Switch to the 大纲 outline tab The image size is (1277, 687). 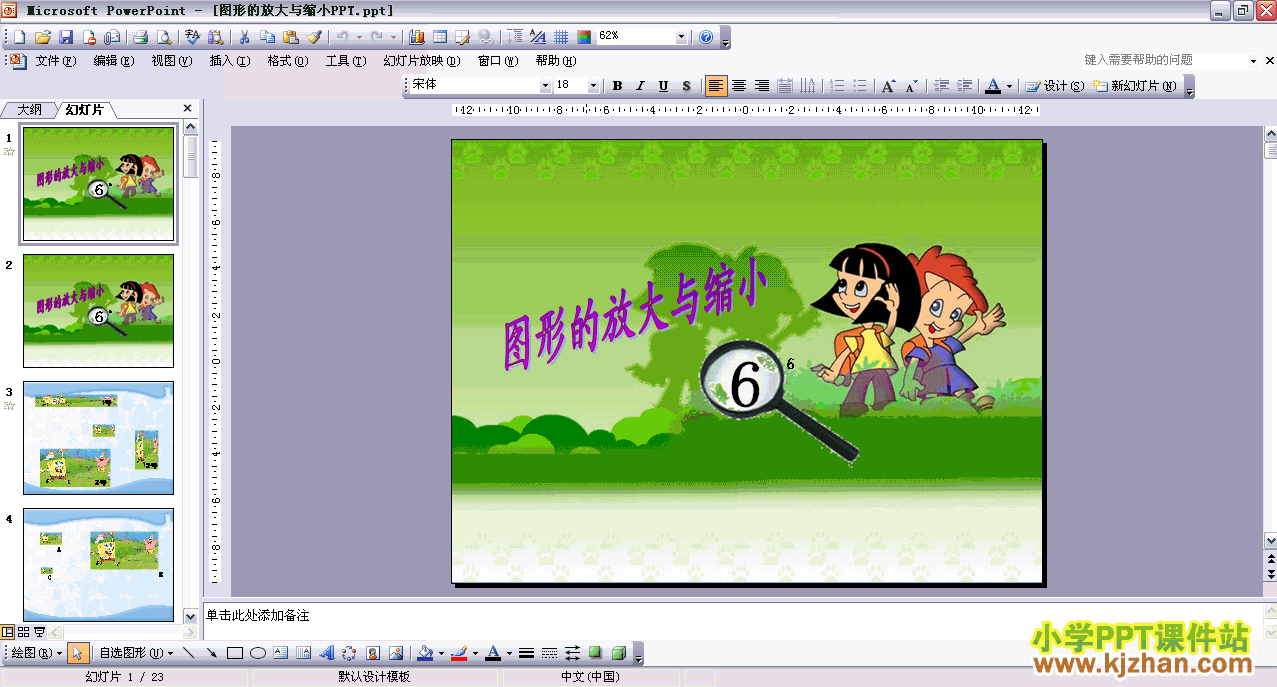(x=30, y=109)
